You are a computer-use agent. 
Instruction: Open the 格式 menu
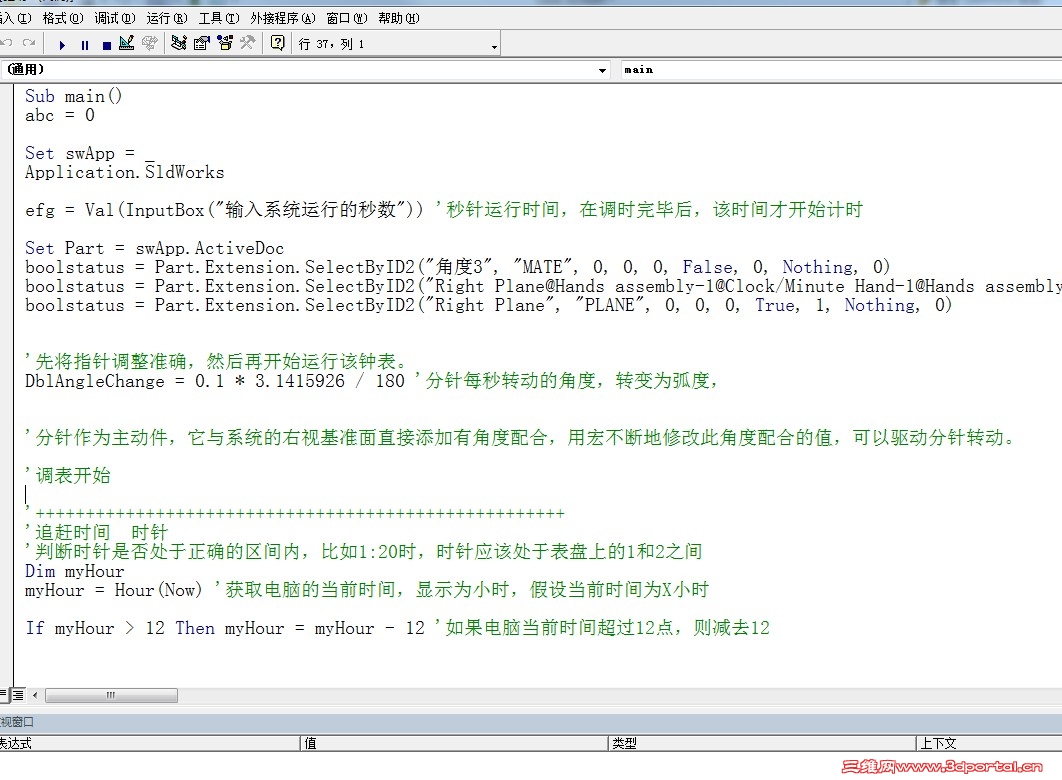tap(62, 18)
